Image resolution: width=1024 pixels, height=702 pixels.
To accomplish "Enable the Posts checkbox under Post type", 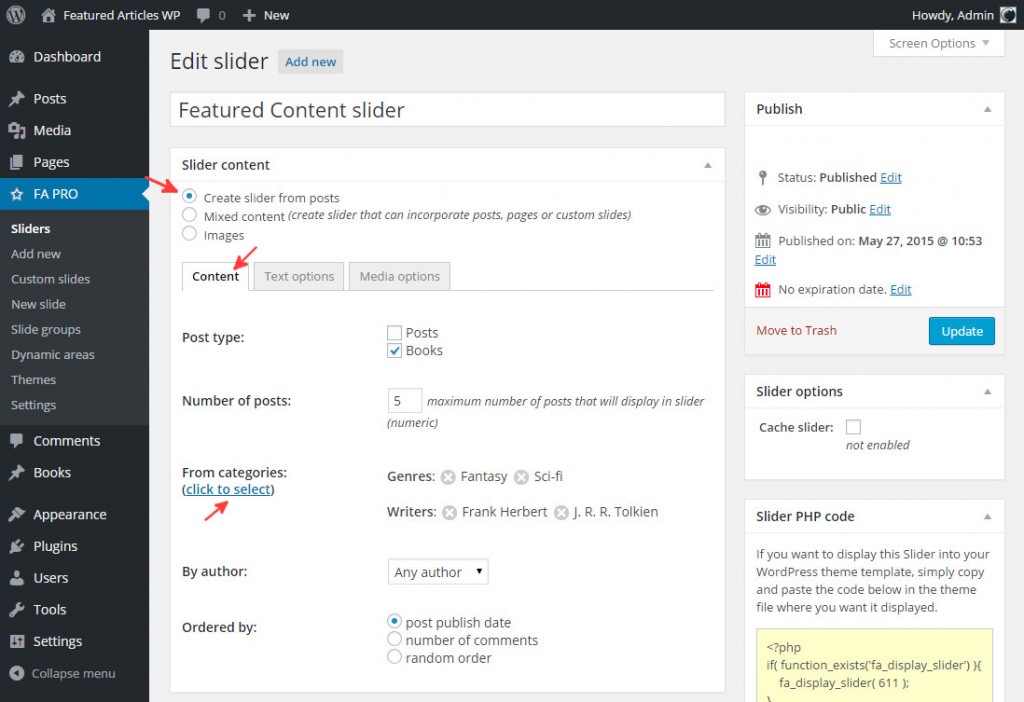I will pyautogui.click(x=394, y=332).
